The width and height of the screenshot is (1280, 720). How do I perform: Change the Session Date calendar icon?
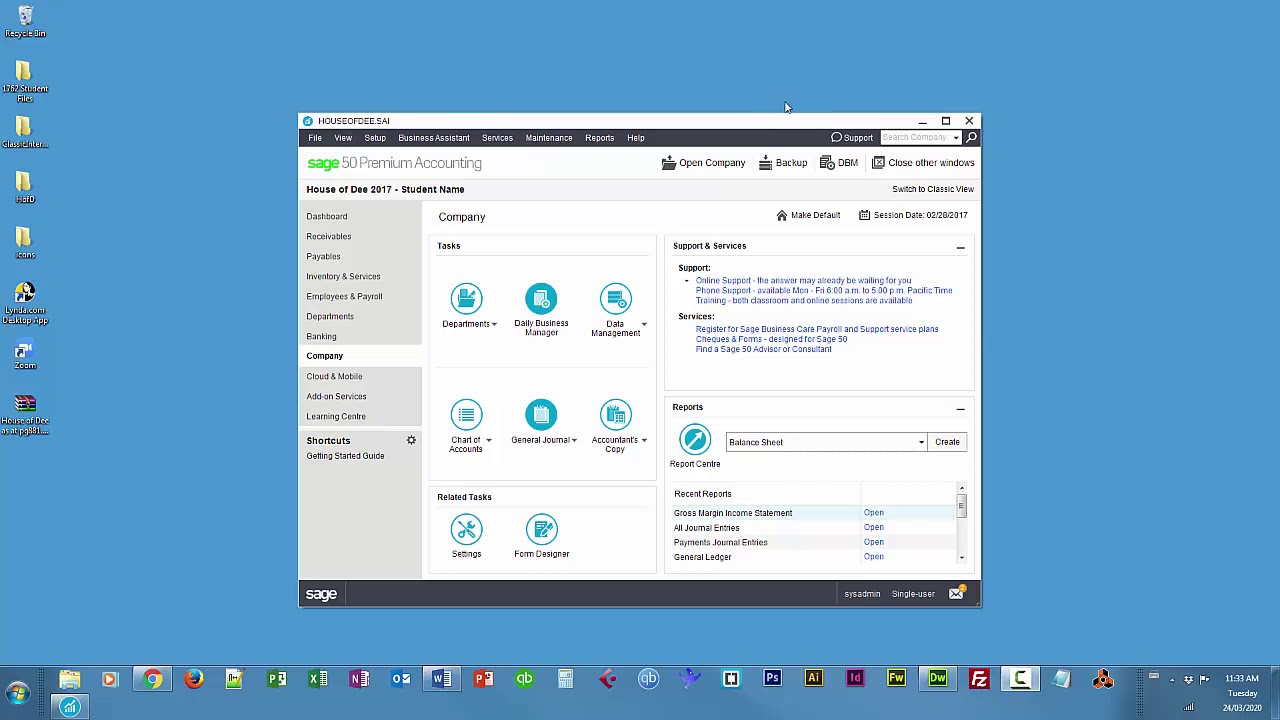[x=864, y=215]
